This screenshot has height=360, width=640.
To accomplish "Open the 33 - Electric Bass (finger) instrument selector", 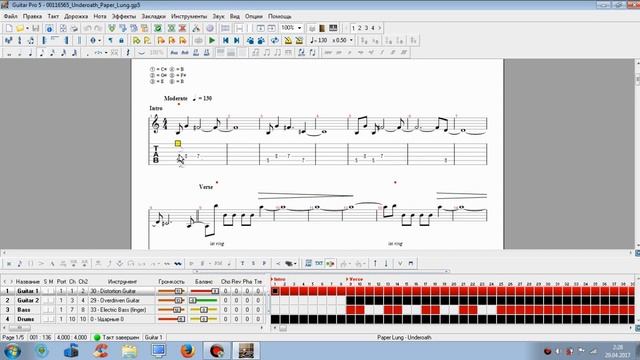I will point(121,310).
